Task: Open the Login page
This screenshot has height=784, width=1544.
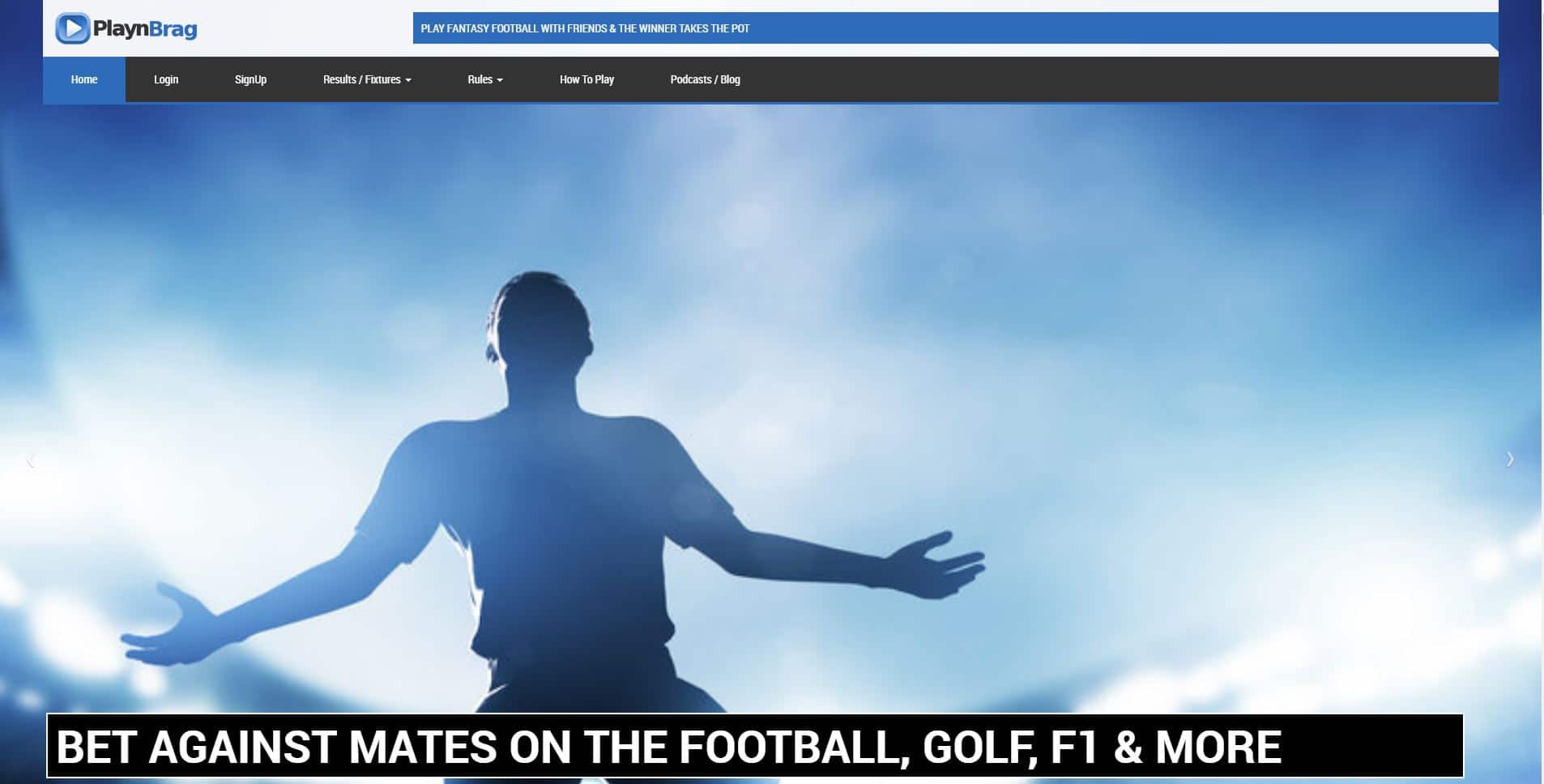Action: pos(166,79)
